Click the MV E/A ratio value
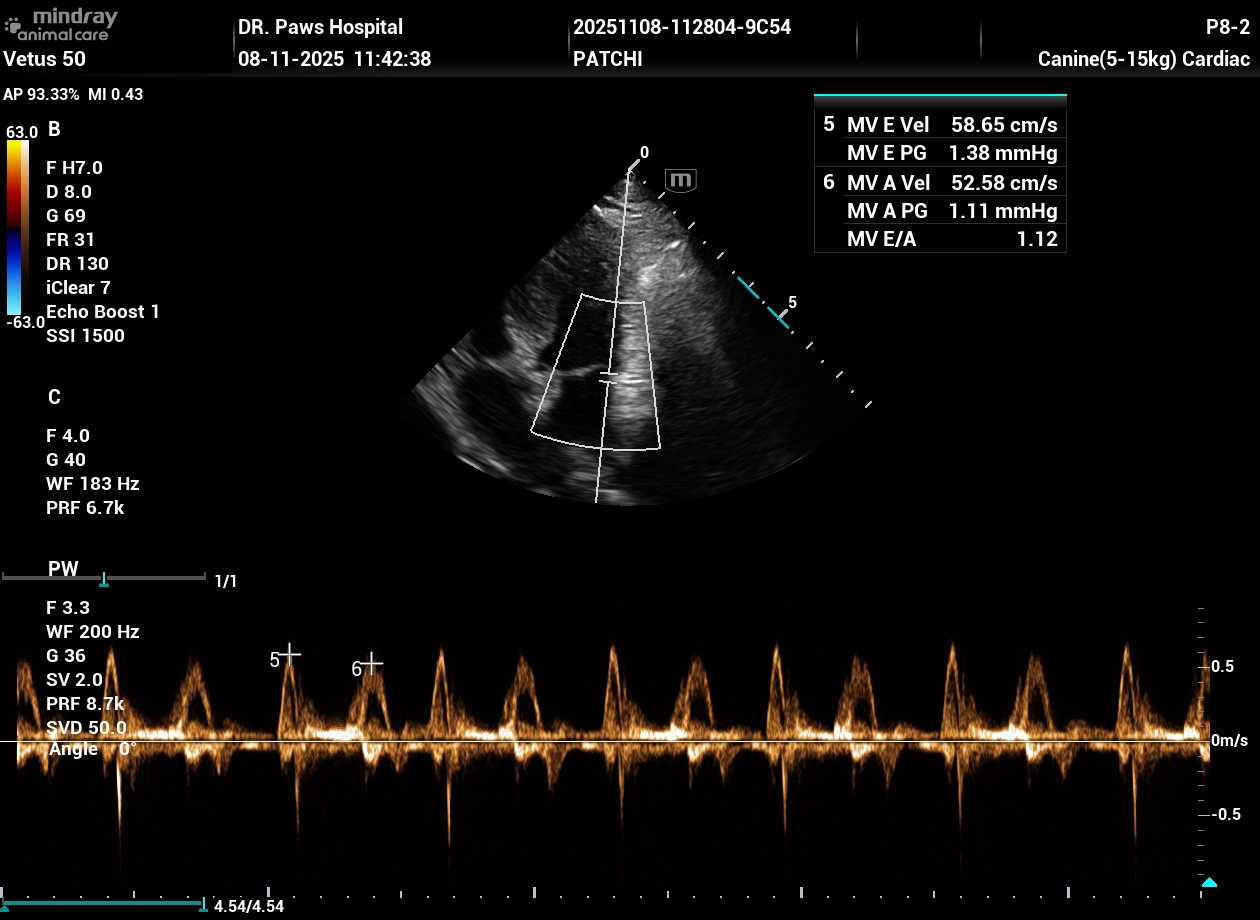1260x920 pixels. (1039, 239)
